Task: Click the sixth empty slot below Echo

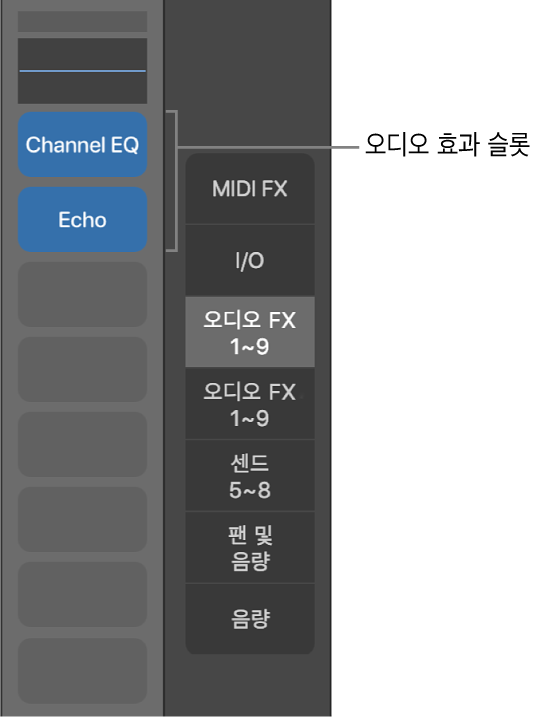Action: pyautogui.click(x=82, y=671)
